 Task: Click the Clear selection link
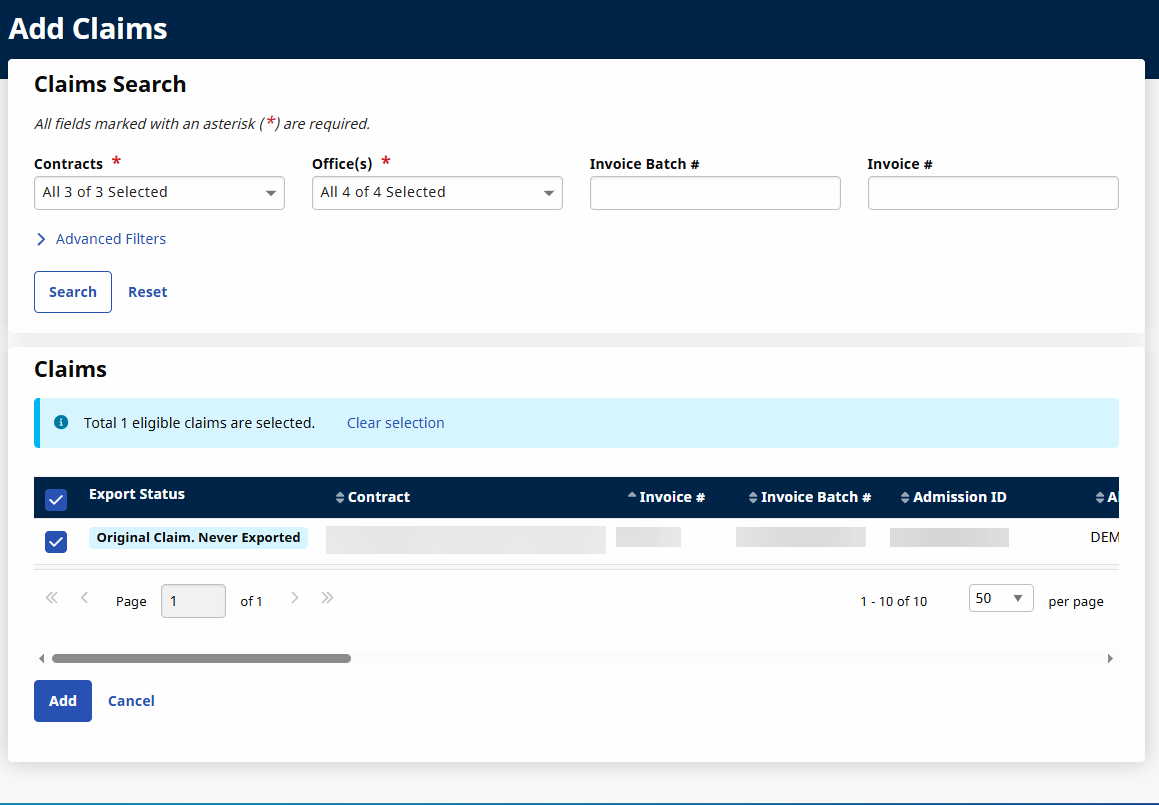(395, 423)
